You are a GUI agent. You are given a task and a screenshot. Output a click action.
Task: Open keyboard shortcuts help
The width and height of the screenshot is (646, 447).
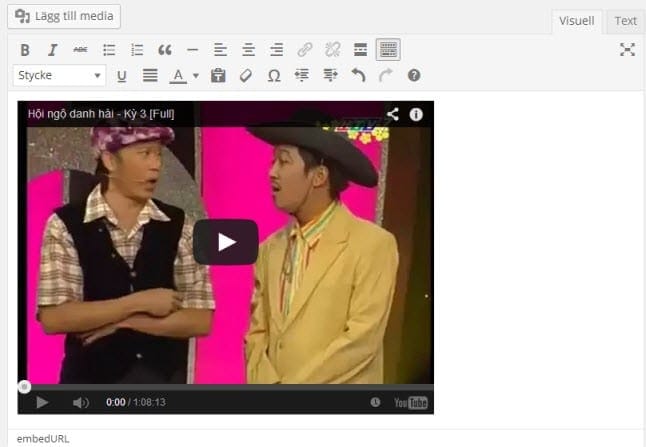414,76
